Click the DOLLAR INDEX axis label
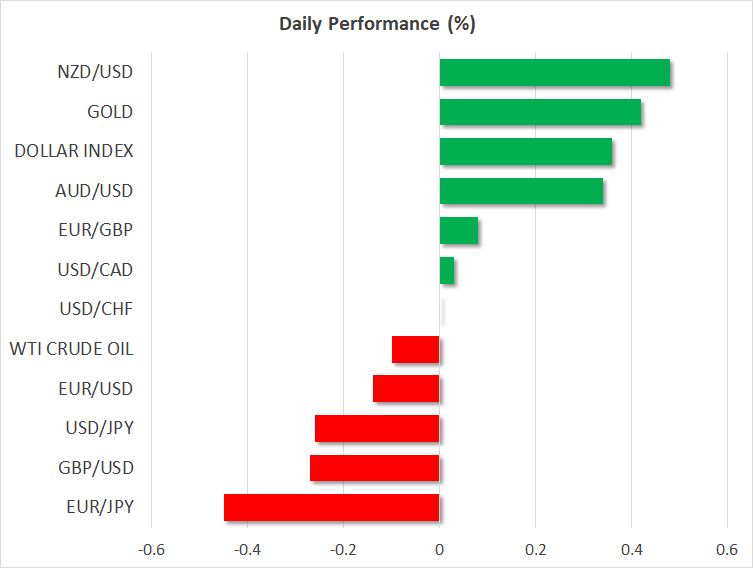The height and width of the screenshot is (568, 753). (x=74, y=151)
